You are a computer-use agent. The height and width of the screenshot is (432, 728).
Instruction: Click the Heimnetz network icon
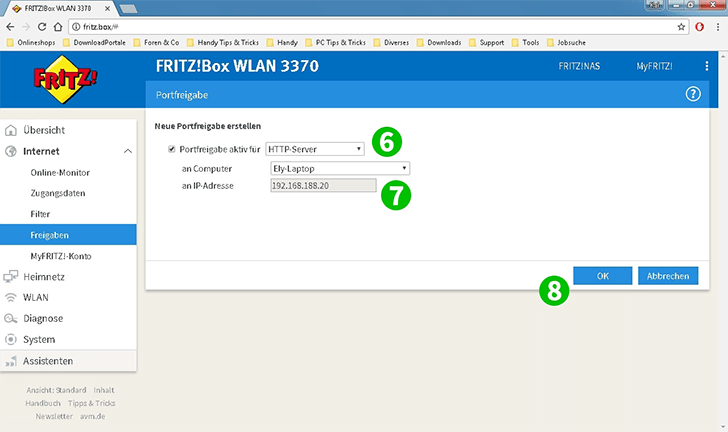(11, 277)
